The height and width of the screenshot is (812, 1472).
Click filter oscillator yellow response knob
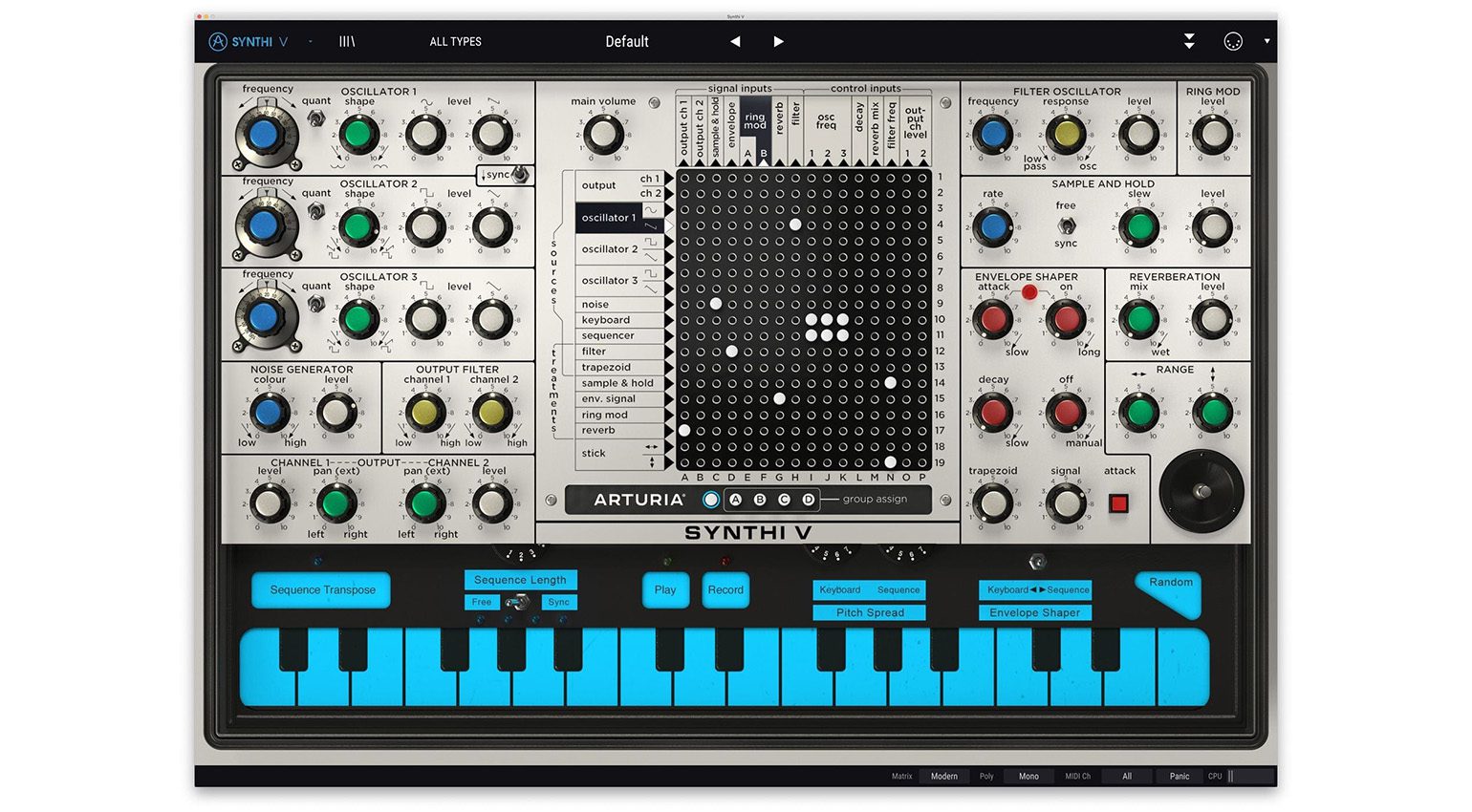[1066, 135]
